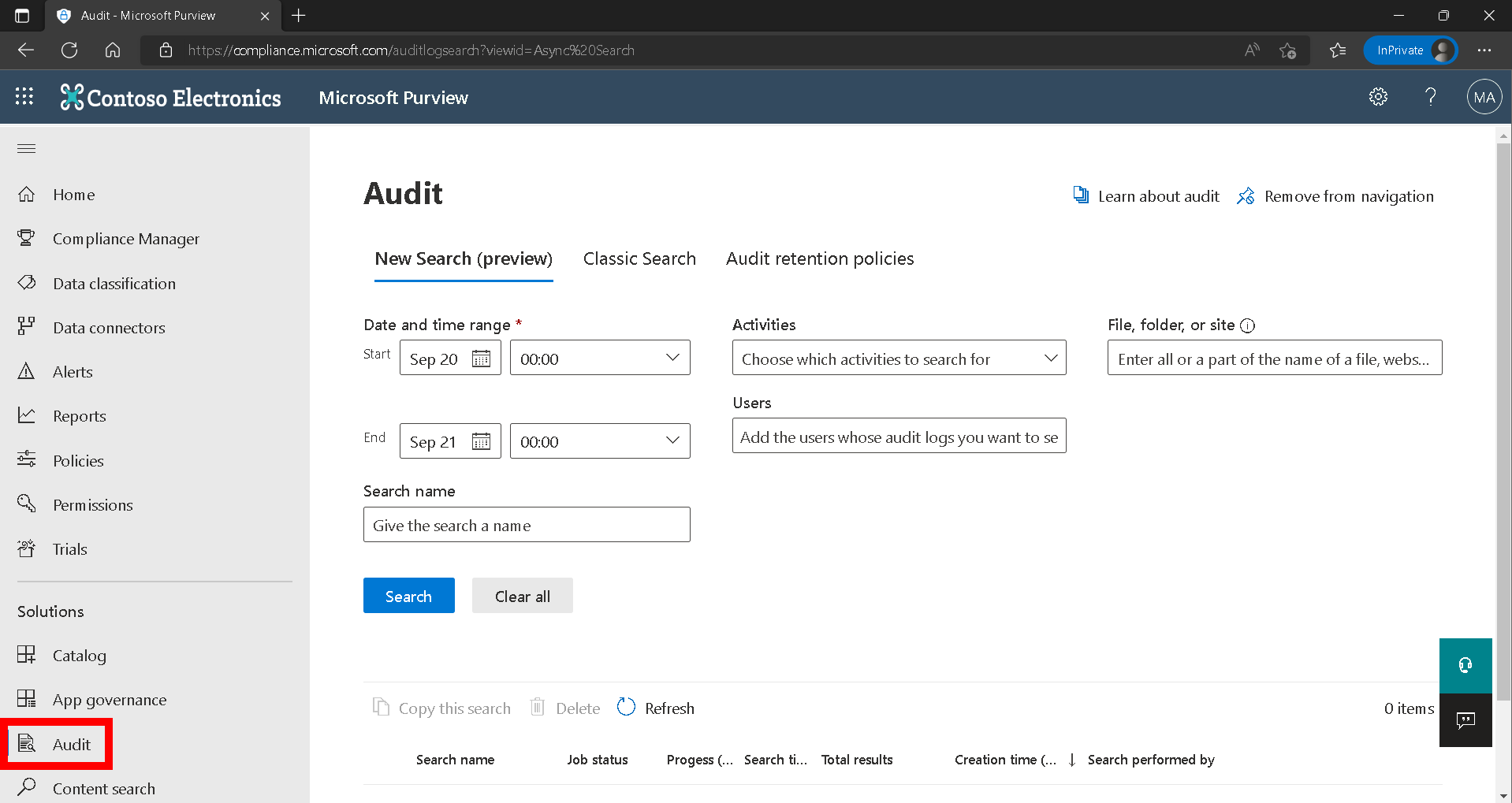The height and width of the screenshot is (803, 1512).
Task: Open a new browser tab
Action: (299, 16)
